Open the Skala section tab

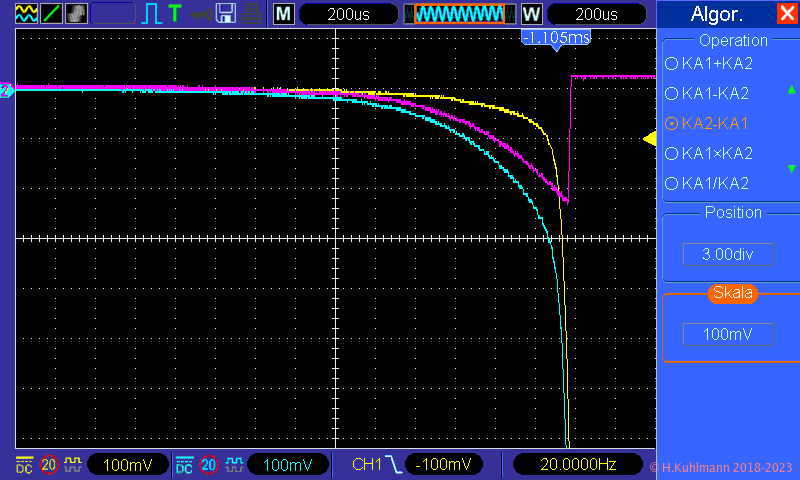tap(732, 293)
